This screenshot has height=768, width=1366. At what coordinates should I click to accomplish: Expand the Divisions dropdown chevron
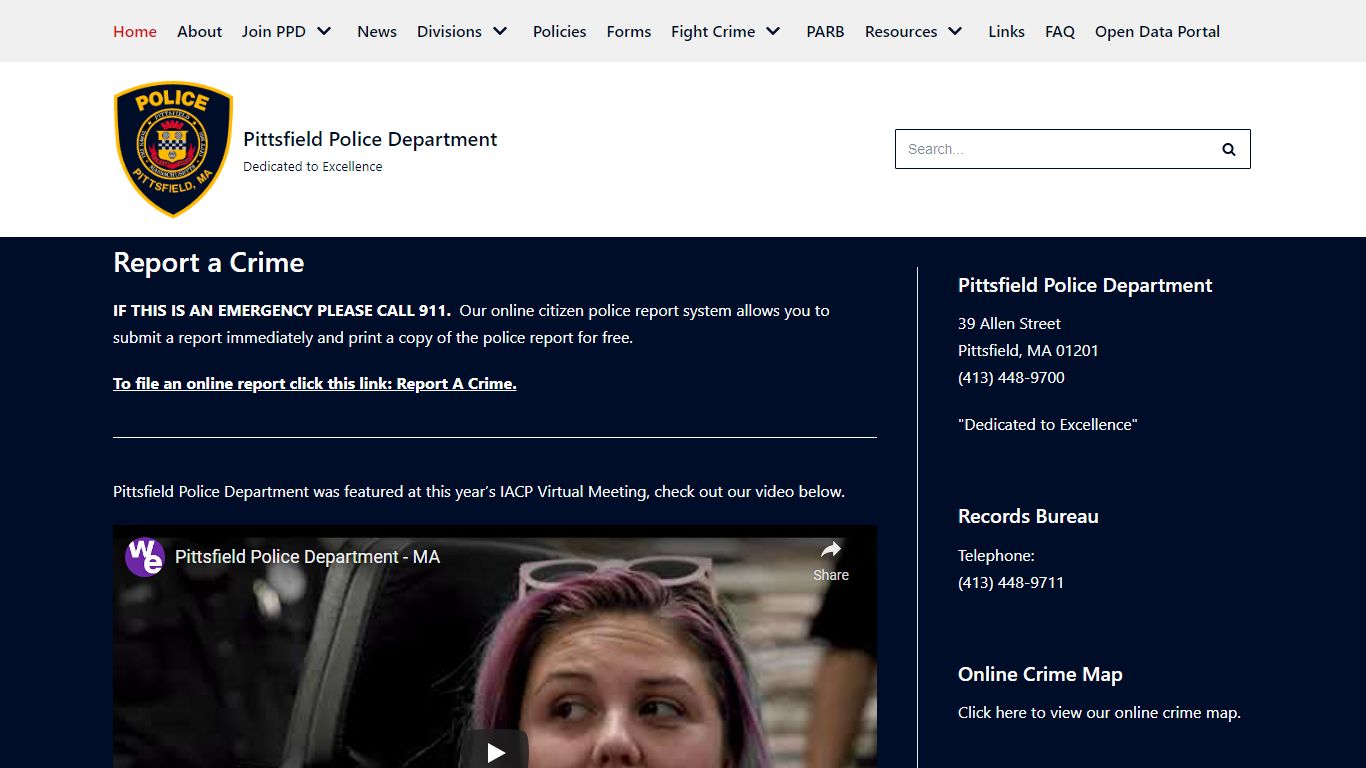click(500, 31)
